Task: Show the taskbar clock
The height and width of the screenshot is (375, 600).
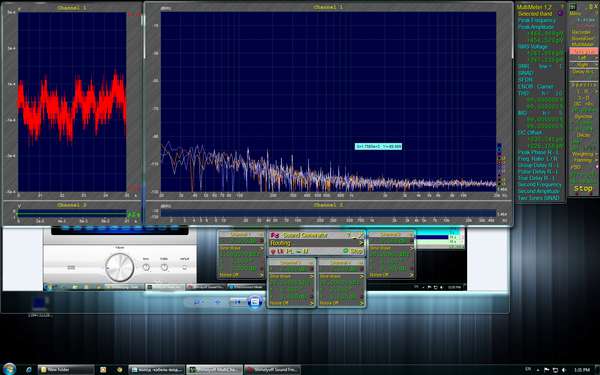Action: point(581,370)
